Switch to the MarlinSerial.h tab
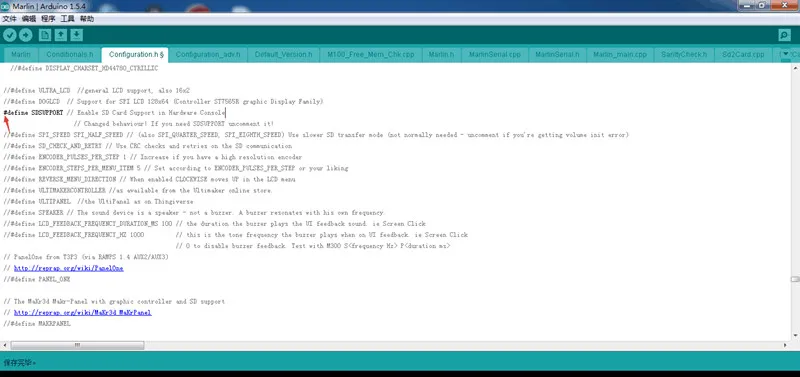Image resolution: width=800 pixels, height=377 pixels. tap(557, 55)
